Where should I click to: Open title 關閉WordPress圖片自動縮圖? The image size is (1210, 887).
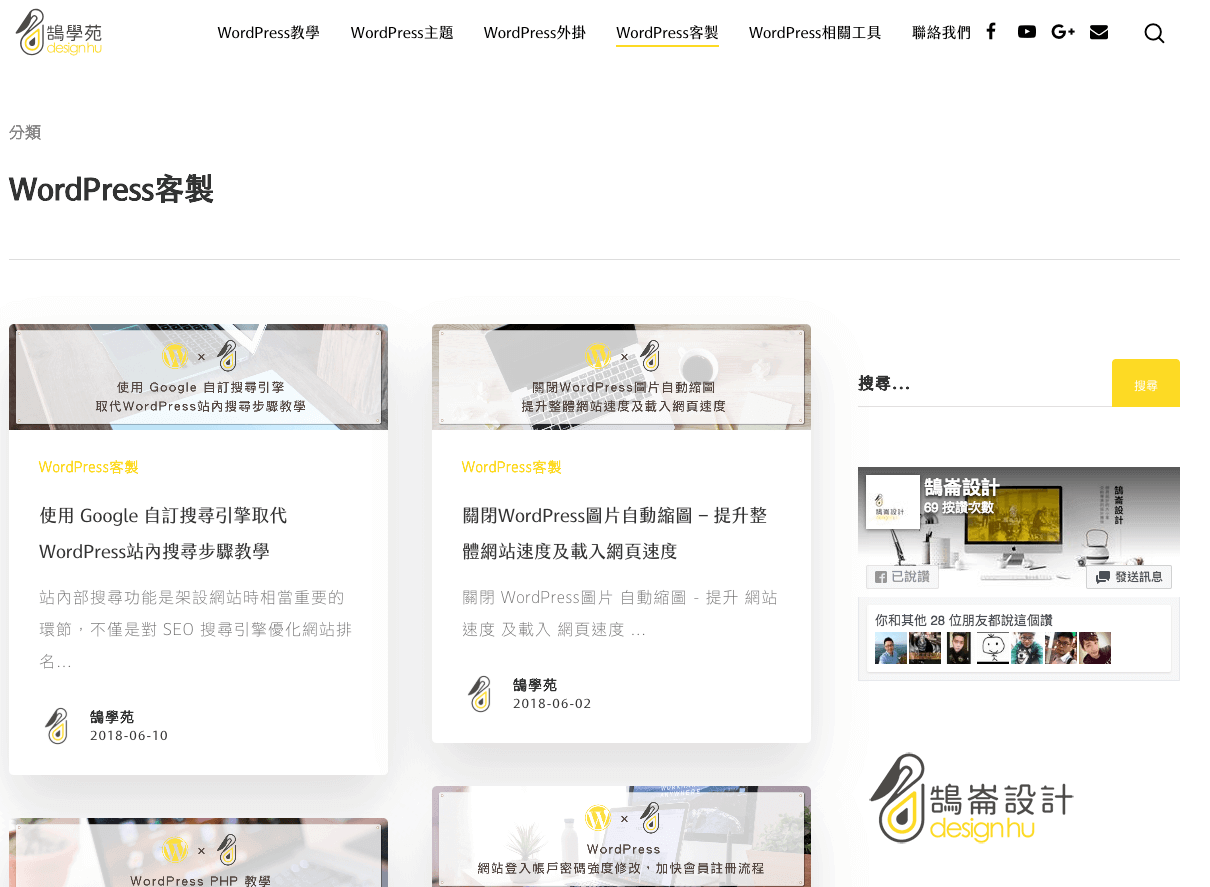point(615,533)
